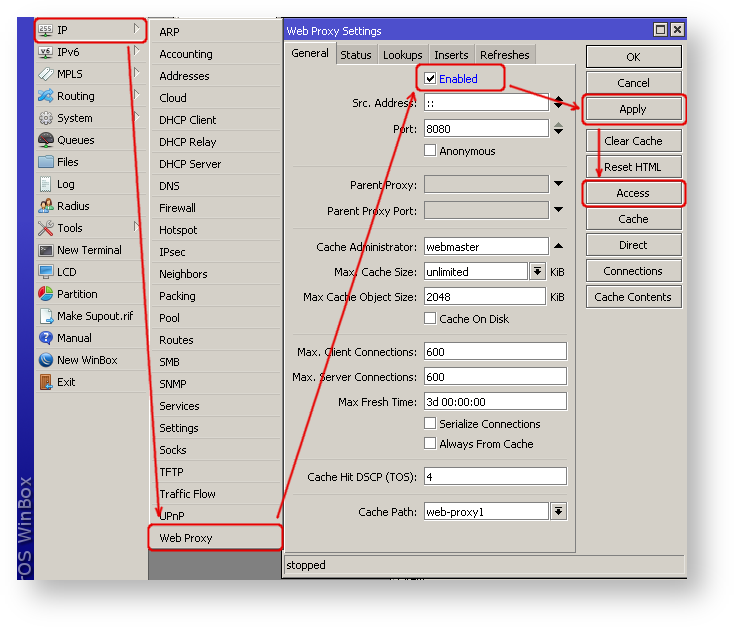
Task: Open the Lookups tab
Action: pos(402,55)
